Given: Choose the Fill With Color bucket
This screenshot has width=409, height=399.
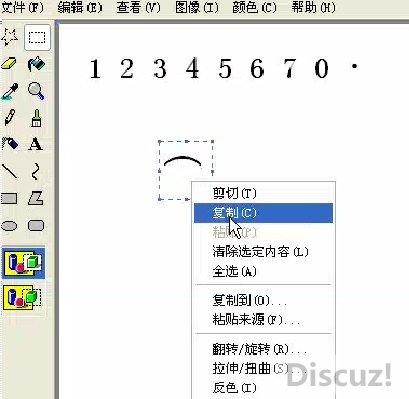Looking at the screenshot, I should [x=36, y=64].
